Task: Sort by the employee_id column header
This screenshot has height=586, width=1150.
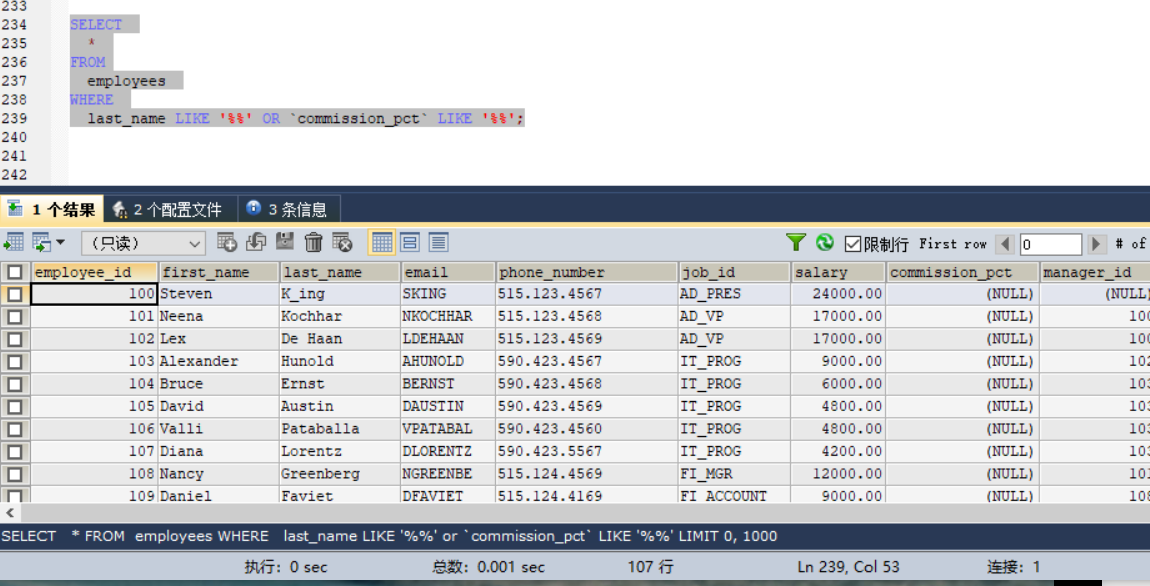Action: [x=94, y=272]
